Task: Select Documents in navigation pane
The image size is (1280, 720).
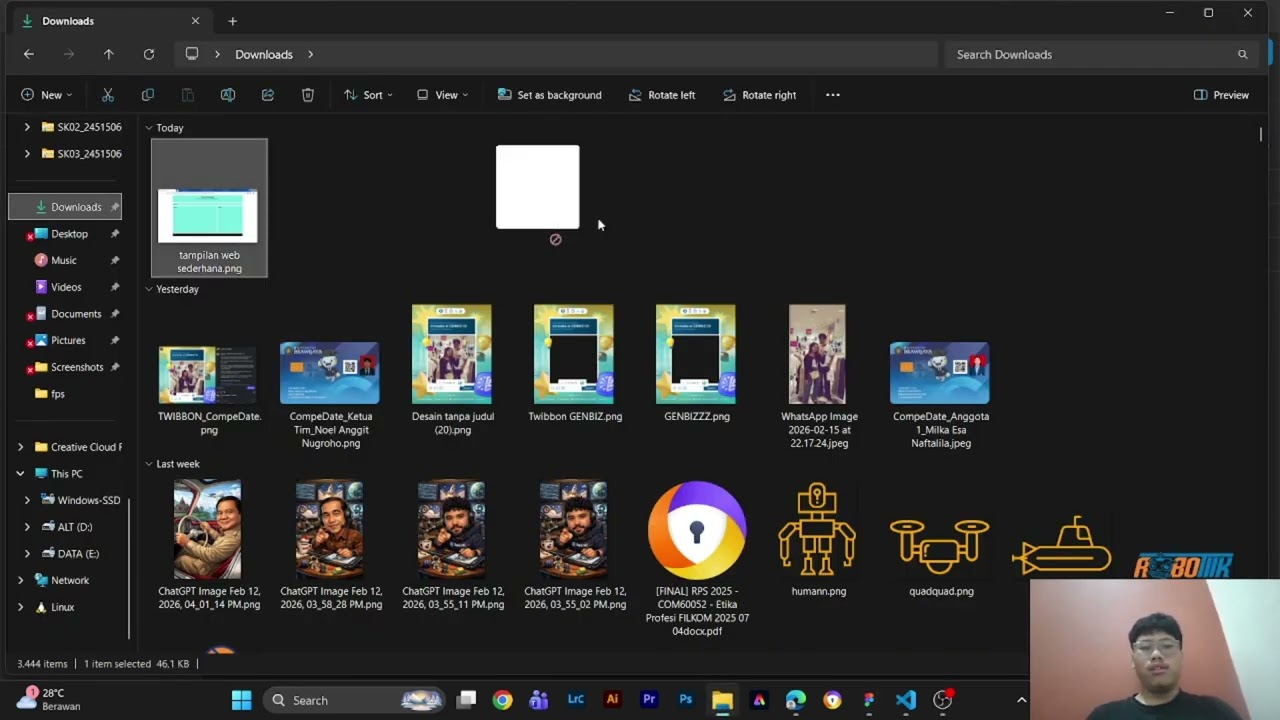Action: coord(76,314)
